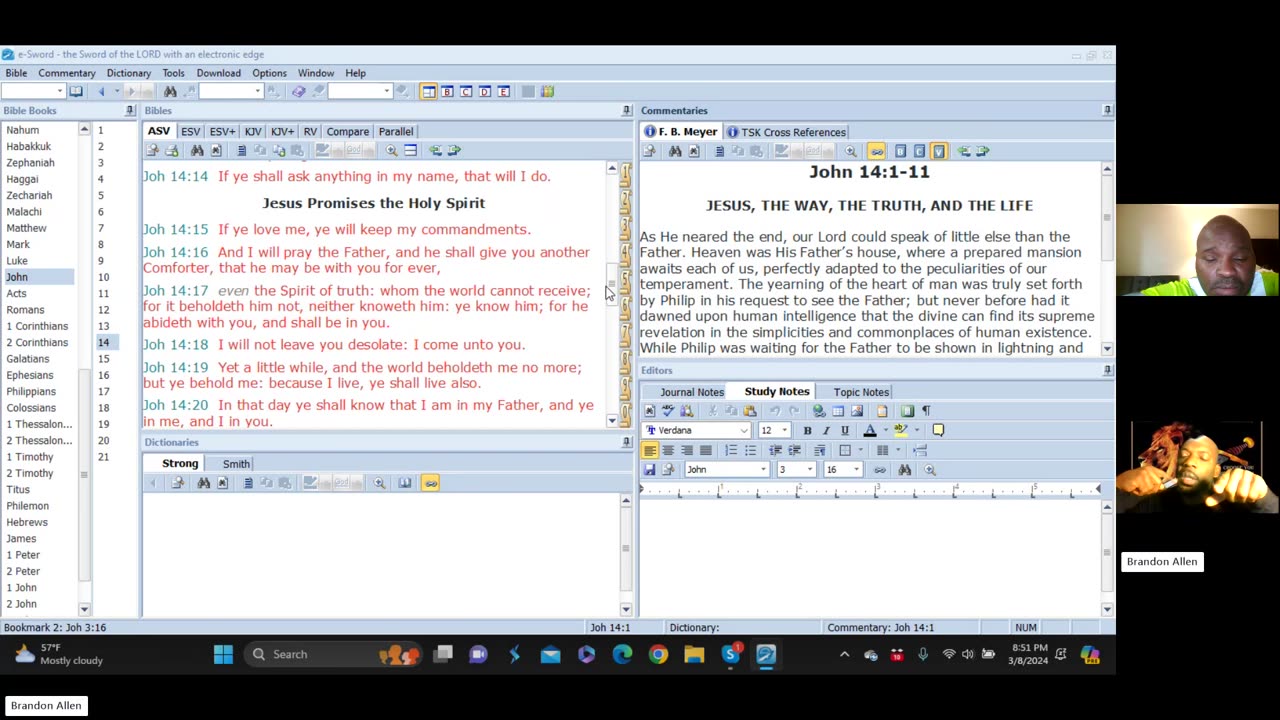Viewport: 1280px width, 720px height.
Task: Click the bulleted list icon in editor
Action: pyautogui.click(x=750, y=450)
